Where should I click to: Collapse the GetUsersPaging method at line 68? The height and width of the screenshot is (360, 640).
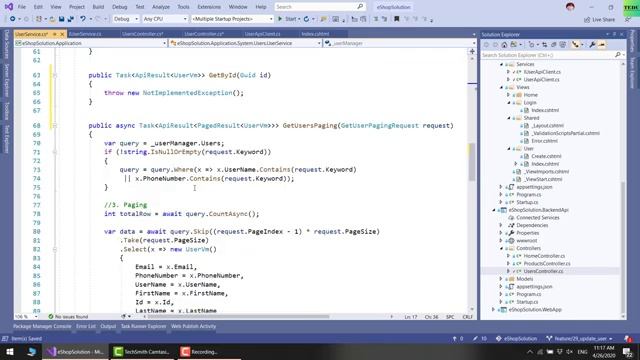[55, 126]
